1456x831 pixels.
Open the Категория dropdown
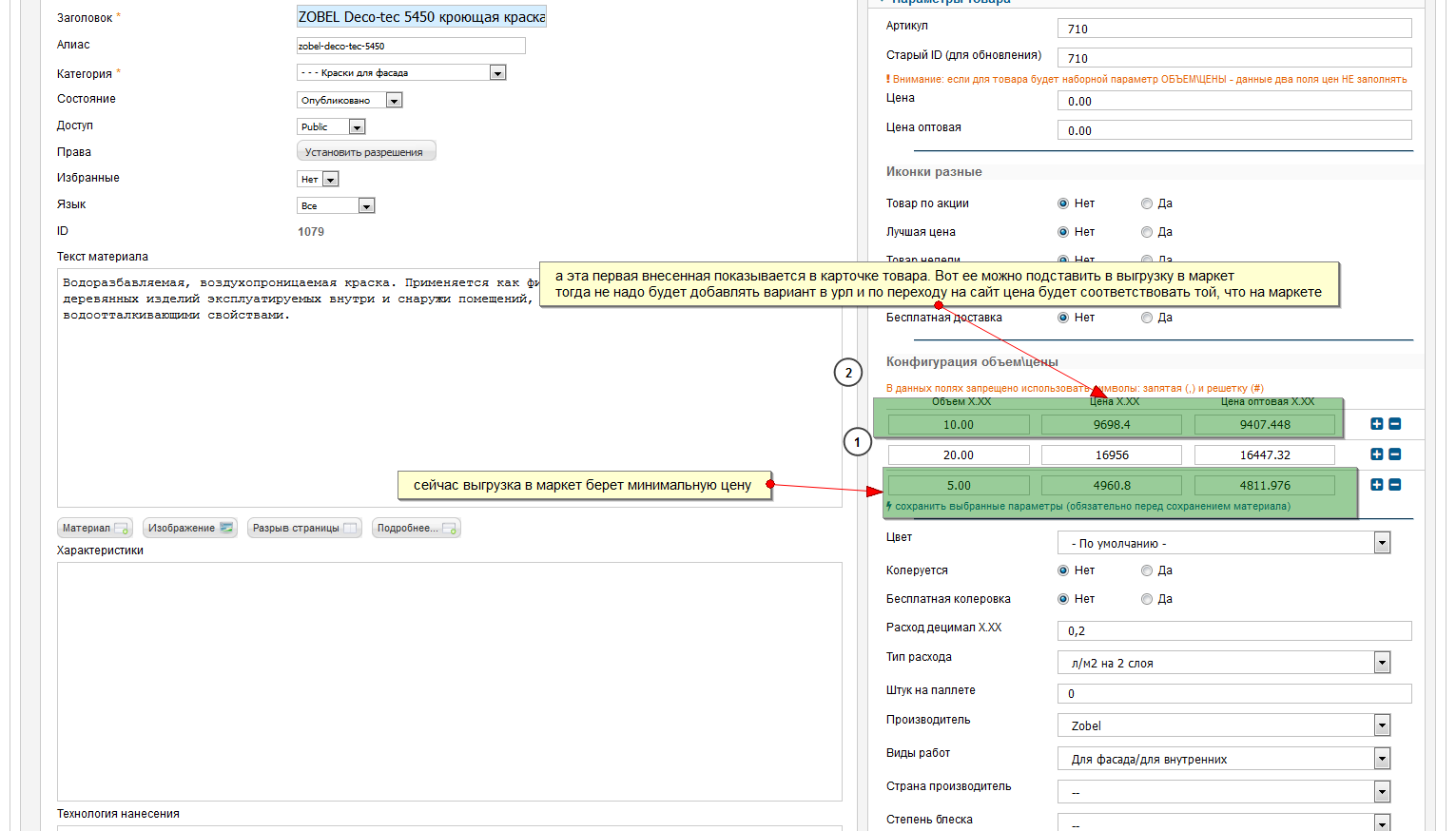(x=401, y=72)
